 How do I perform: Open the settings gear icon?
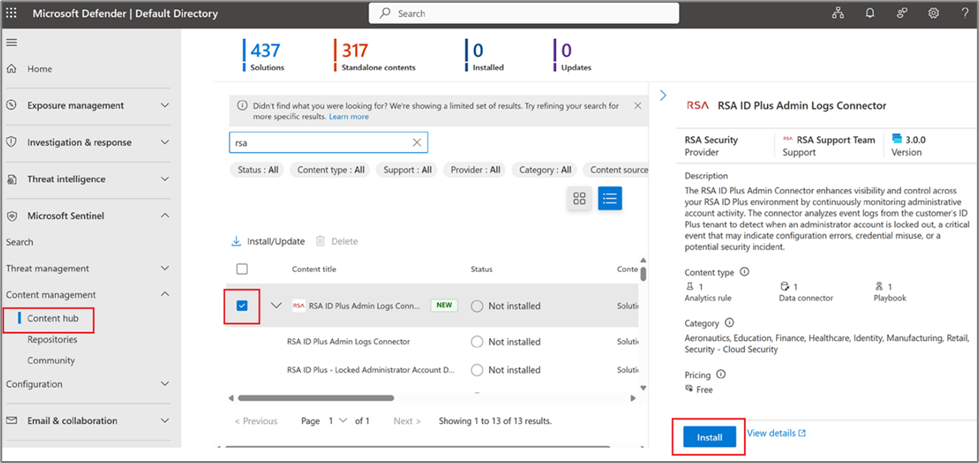933,13
